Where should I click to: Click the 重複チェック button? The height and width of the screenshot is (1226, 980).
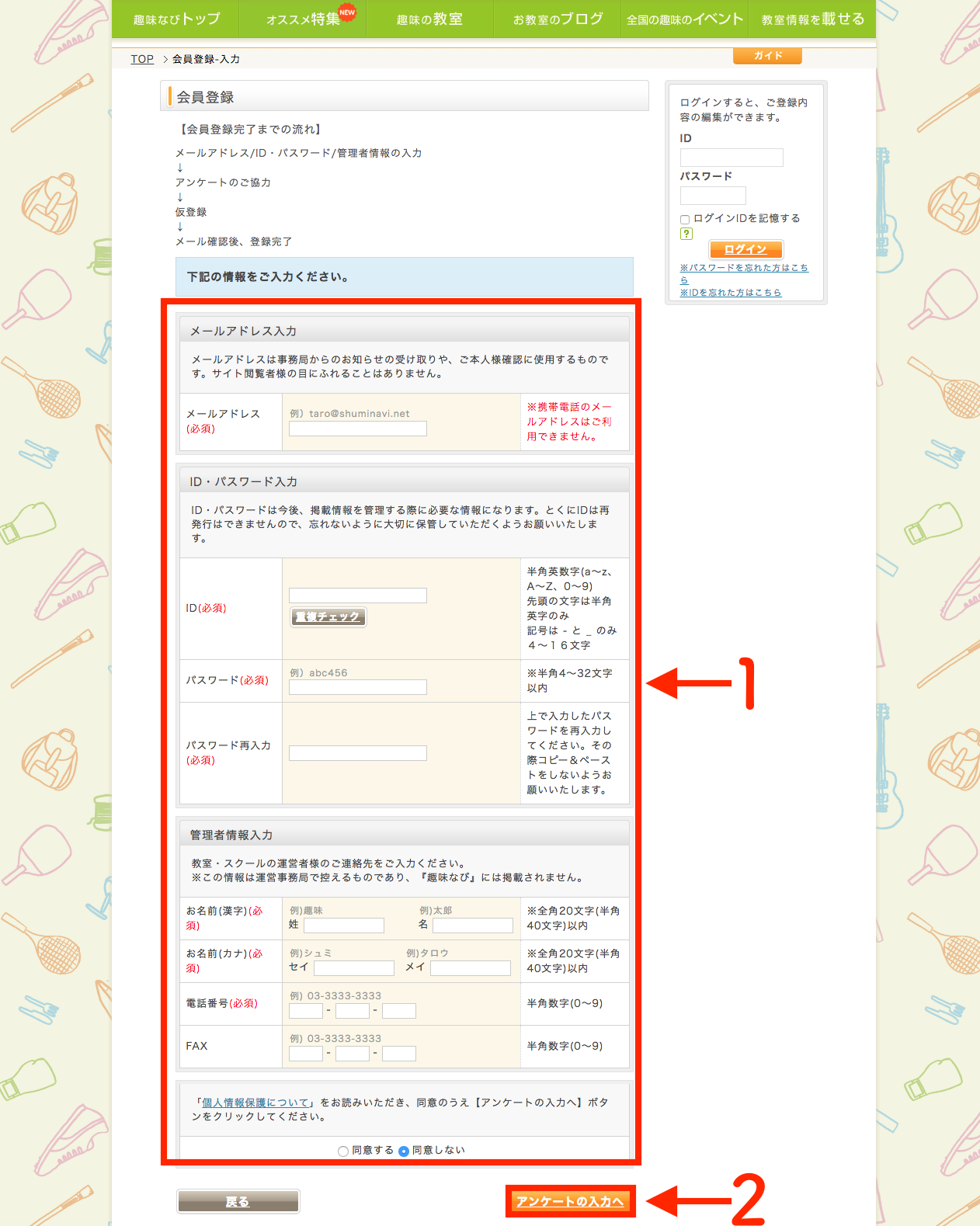click(328, 616)
